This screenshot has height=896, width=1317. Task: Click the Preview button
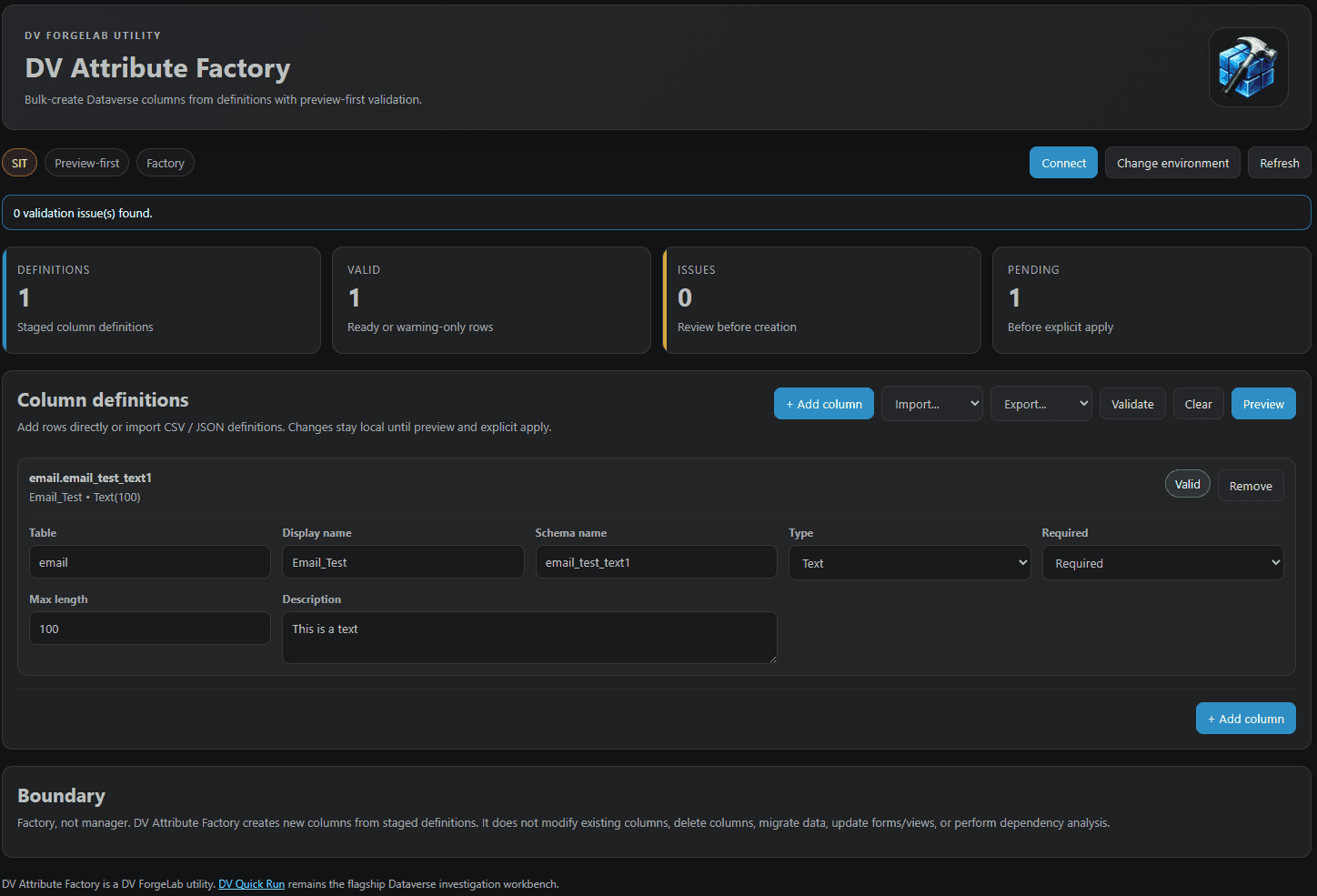coord(1263,404)
